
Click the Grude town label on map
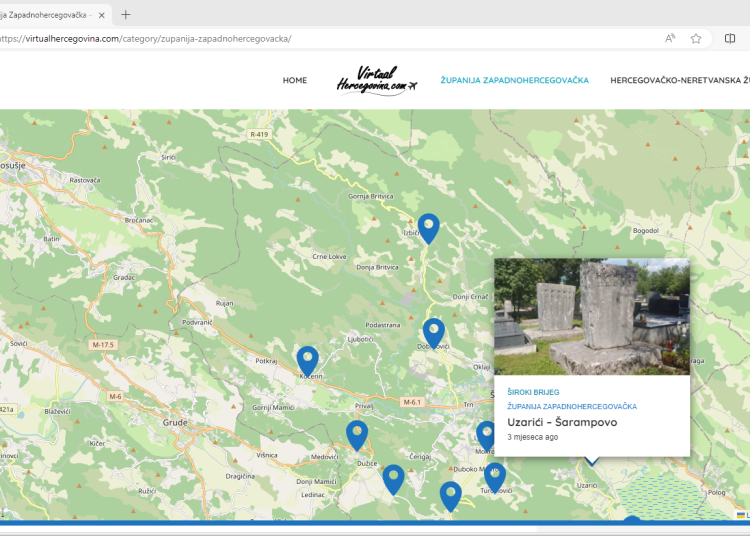pos(175,423)
